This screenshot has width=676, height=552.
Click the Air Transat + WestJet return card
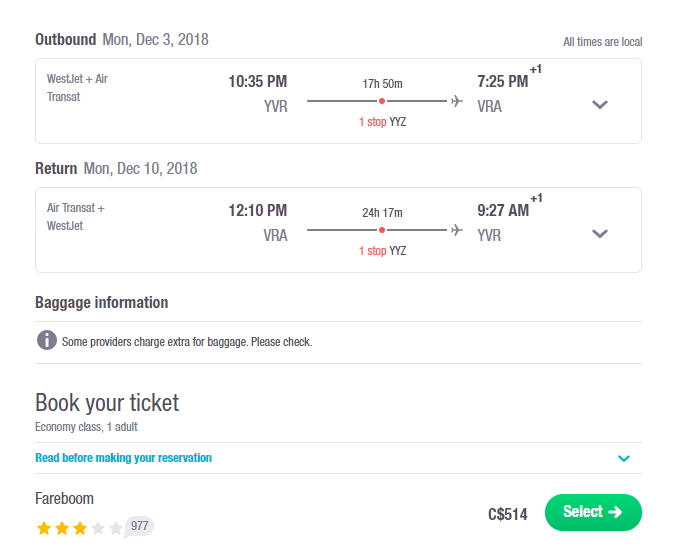(338, 230)
